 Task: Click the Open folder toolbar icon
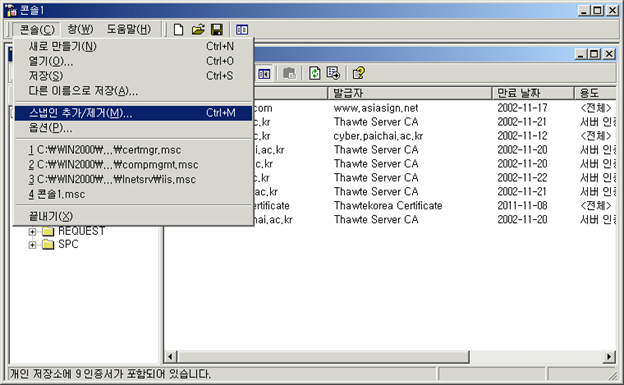pyautogui.click(x=198, y=29)
